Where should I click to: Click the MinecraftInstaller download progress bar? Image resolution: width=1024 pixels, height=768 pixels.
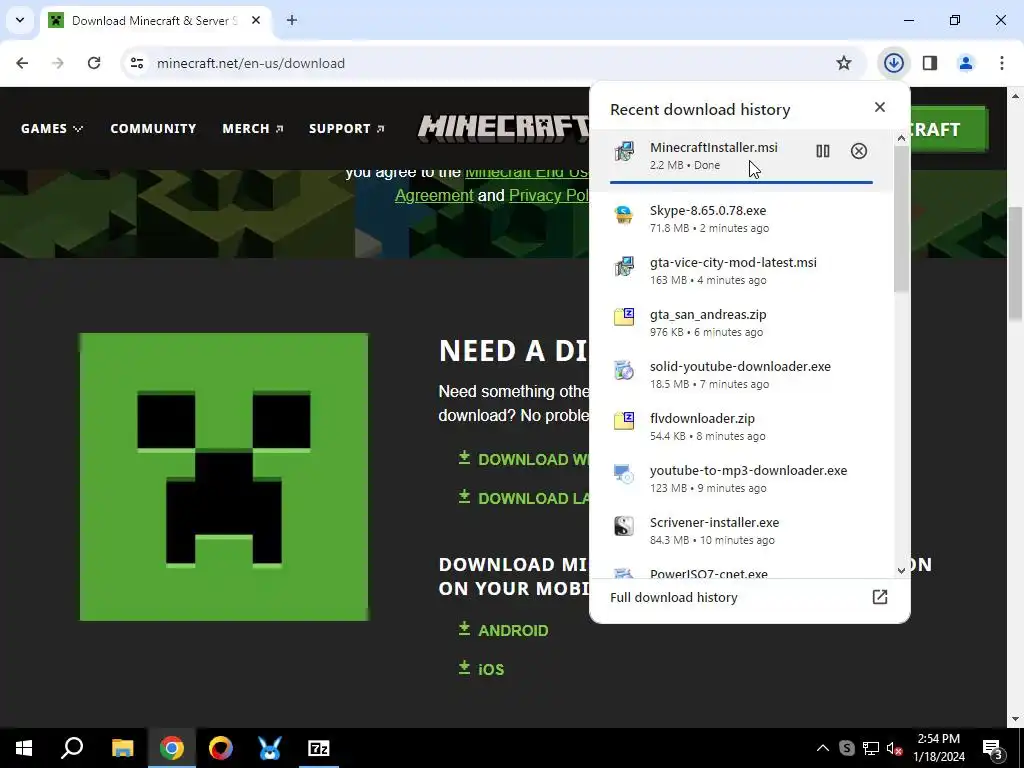(x=741, y=182)
